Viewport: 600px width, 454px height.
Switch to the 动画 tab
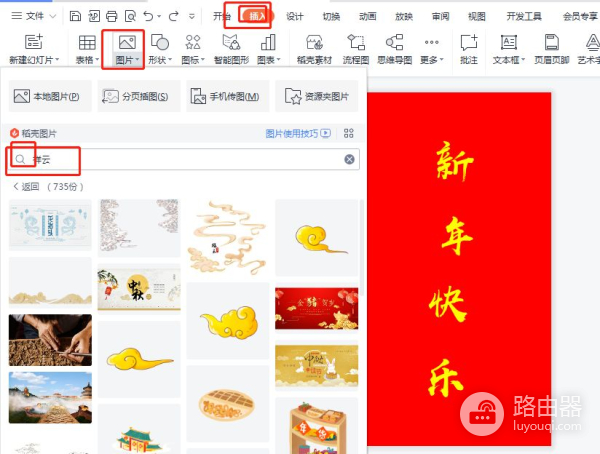pyautogui.click(x=367, y=16)
